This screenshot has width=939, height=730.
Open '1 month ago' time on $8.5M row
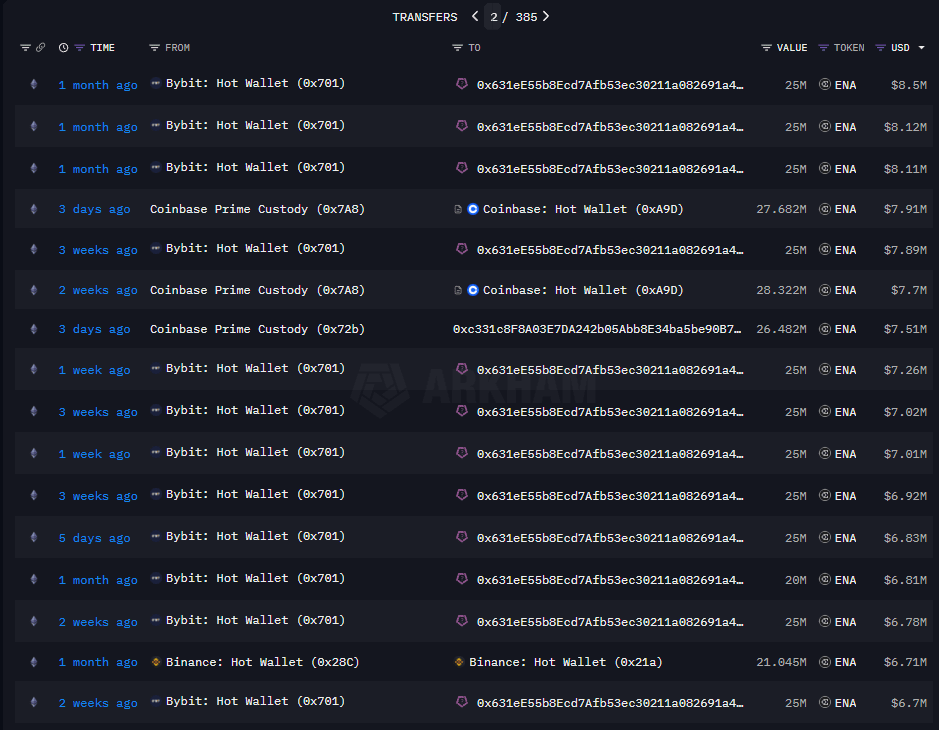click(x=98, y=85)
